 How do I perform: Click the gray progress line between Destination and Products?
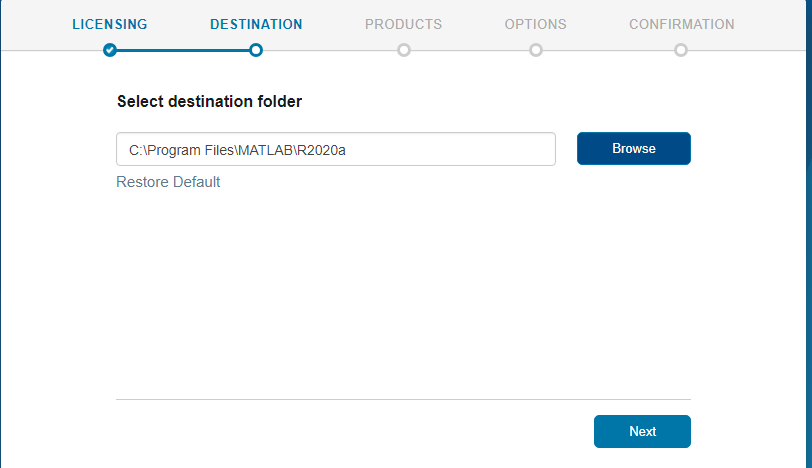(x=329, y=50)
